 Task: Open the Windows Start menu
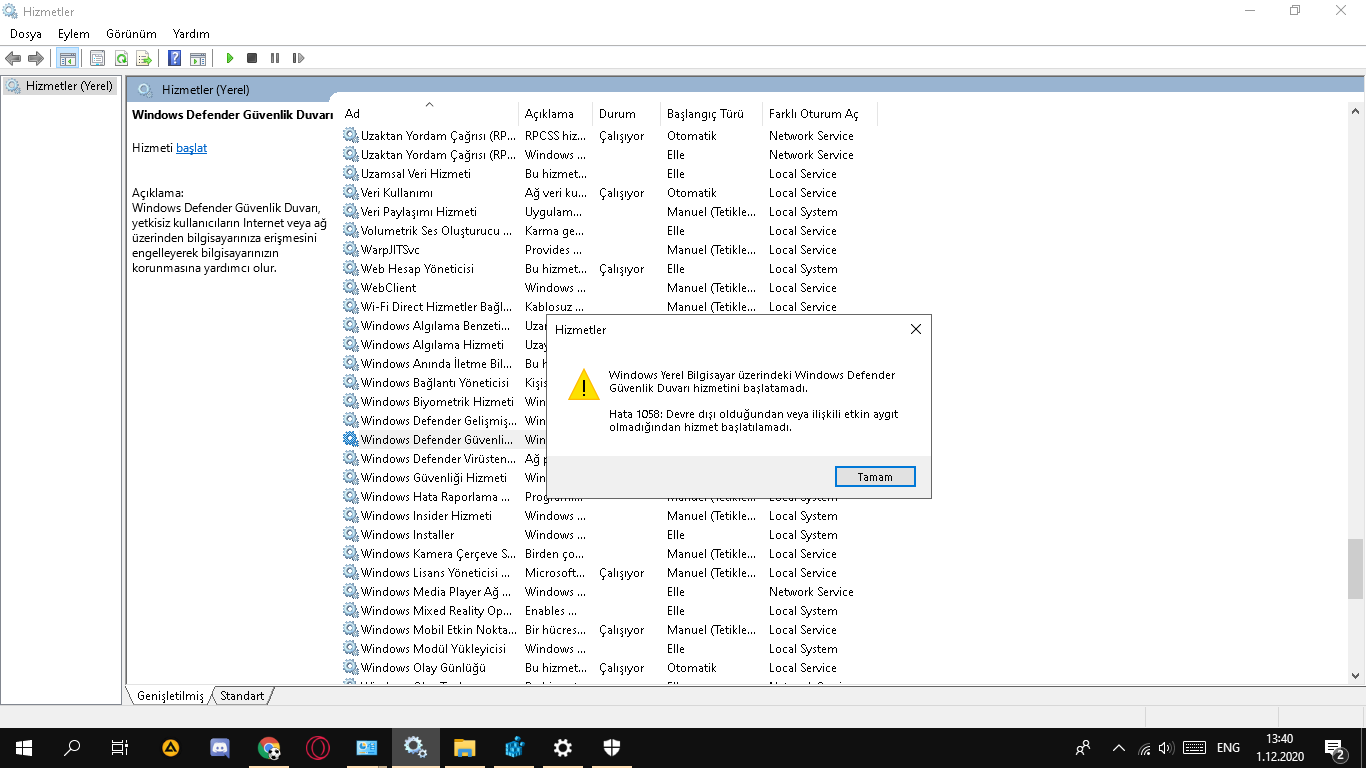[24, 747]
